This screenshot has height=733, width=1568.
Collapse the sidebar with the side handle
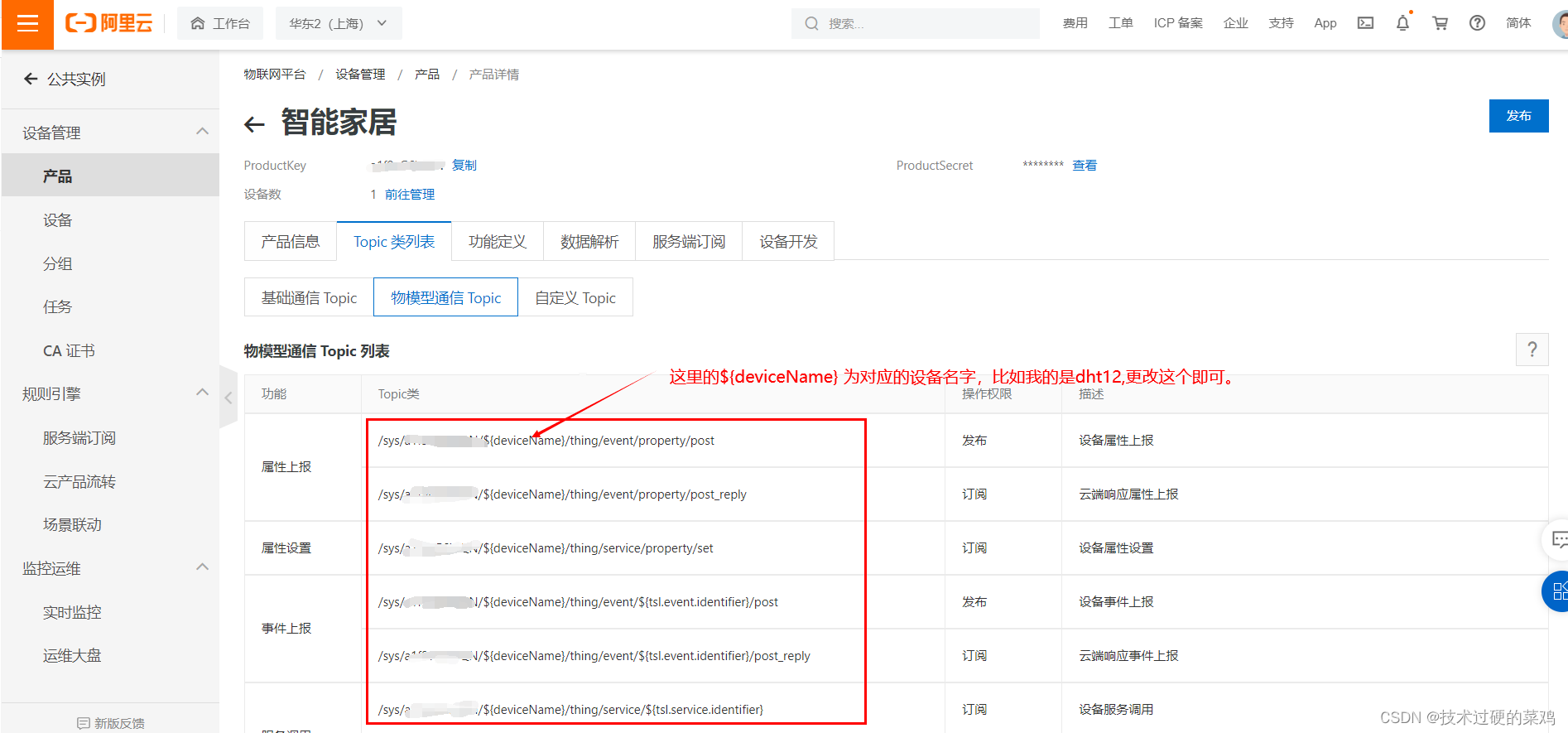click(x=228, y=397)
